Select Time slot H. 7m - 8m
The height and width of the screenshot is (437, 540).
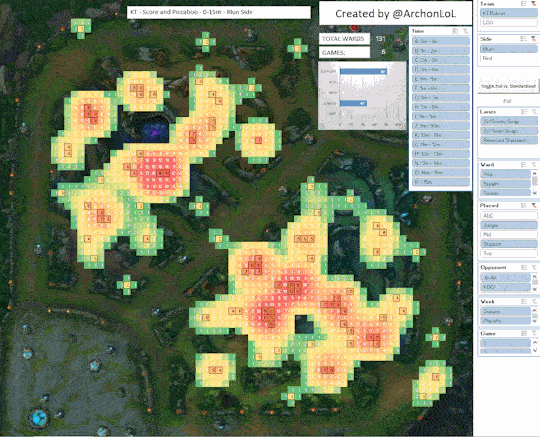coord(441,107)
